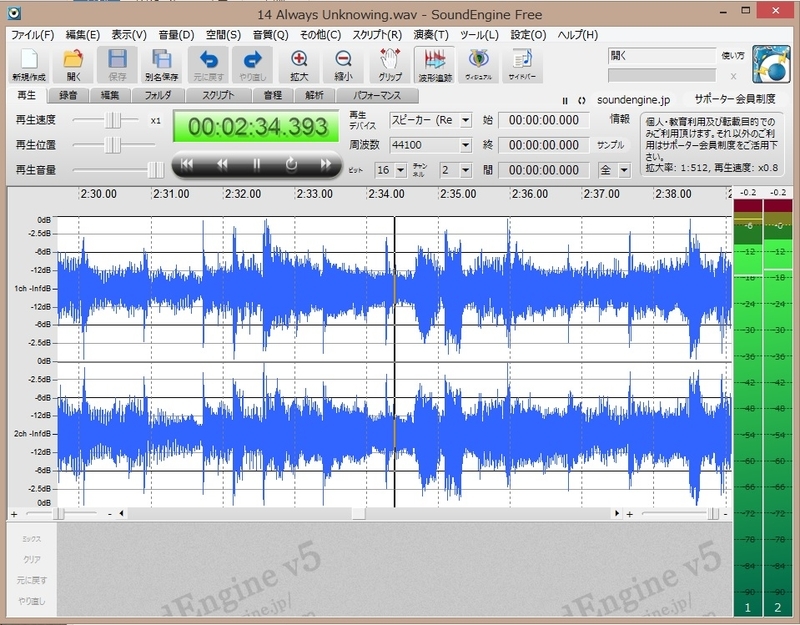Click the 終 end time field

(x=543, y=145)
